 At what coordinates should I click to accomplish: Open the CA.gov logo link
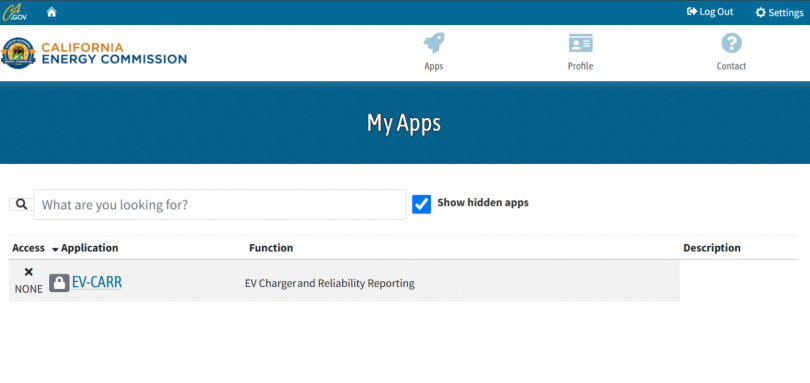point(15,12)
